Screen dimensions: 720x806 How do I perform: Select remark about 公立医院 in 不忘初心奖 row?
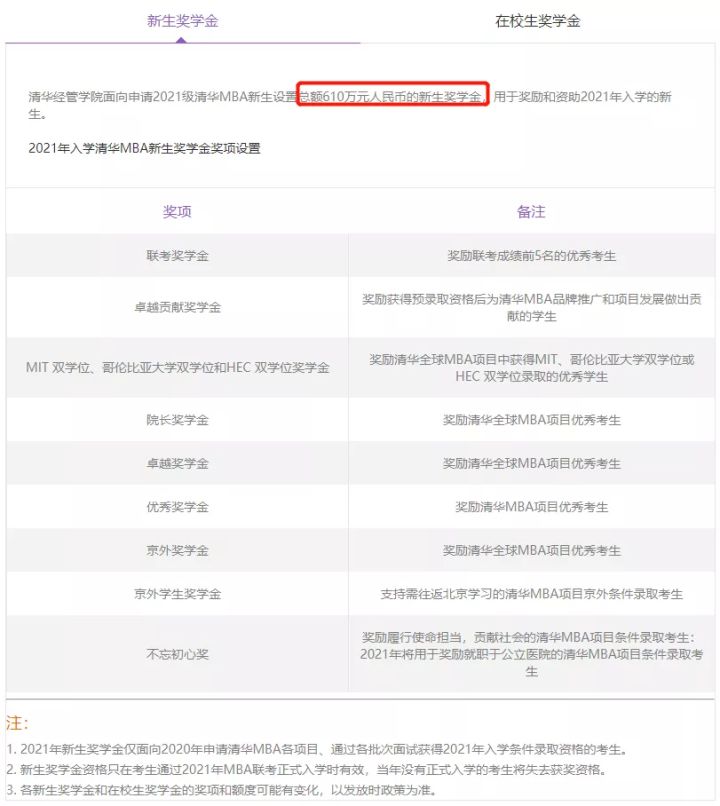(531, 654)
